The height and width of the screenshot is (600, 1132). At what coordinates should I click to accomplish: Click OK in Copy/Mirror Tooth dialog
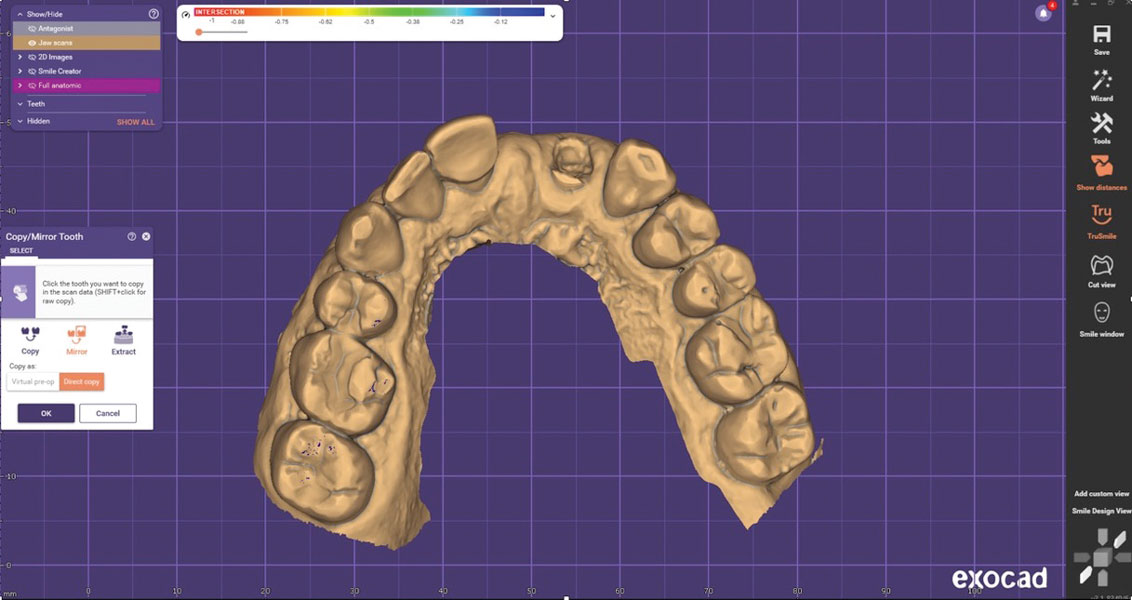pyautogui.click(x=46, y=413)
